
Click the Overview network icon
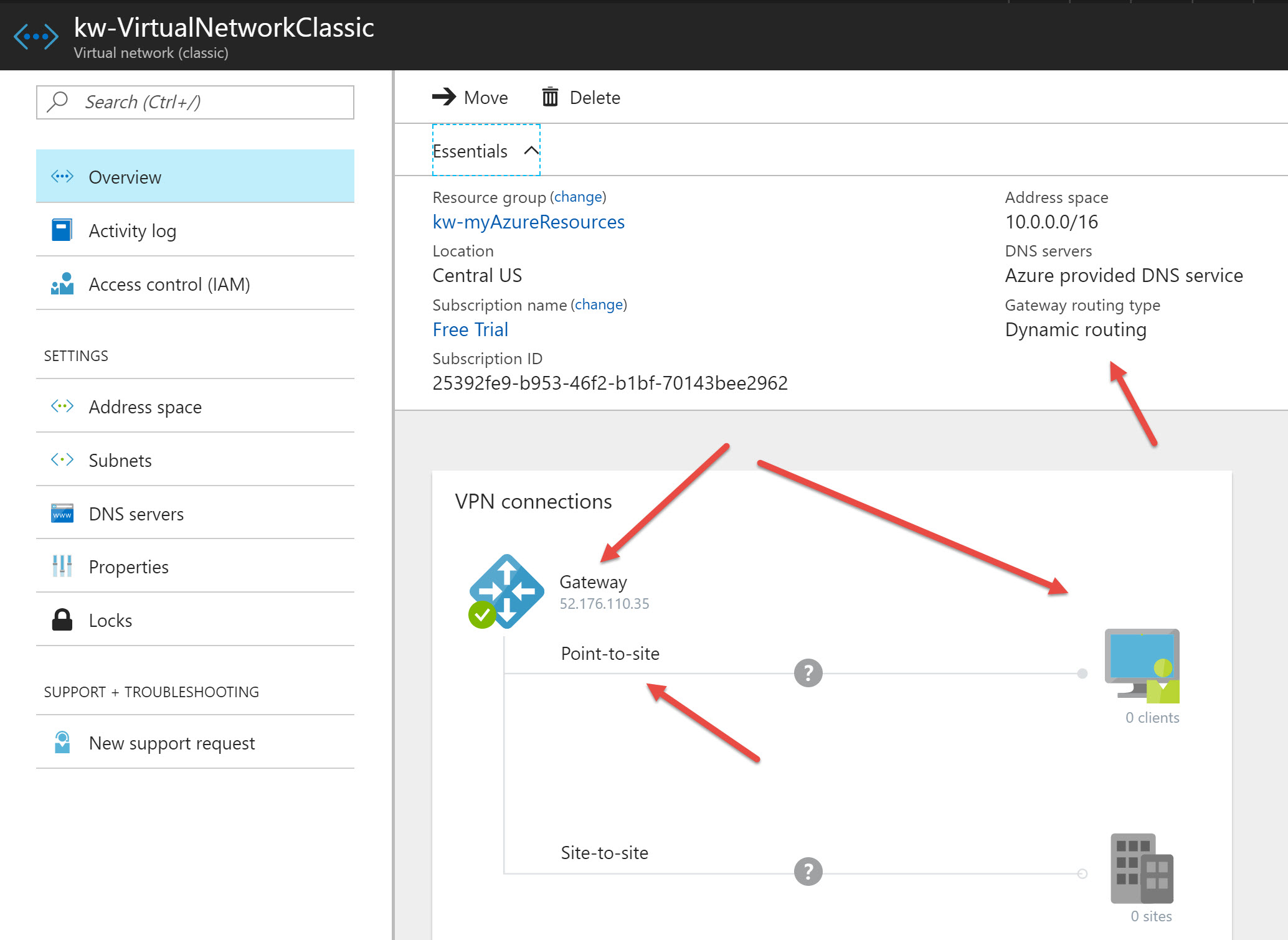pyautogui.click(x=62, y=177)
